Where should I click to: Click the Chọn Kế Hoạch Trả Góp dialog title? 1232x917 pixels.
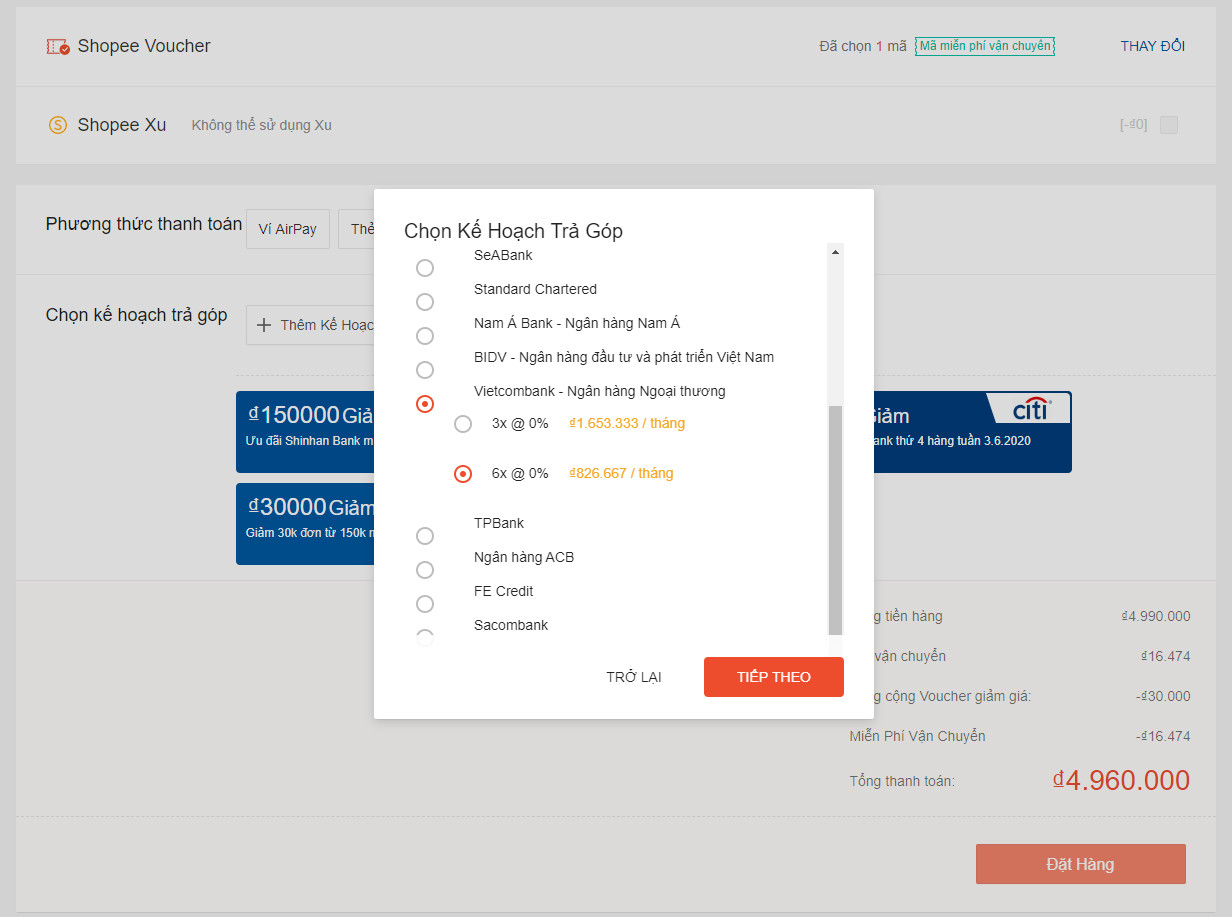(x=513, y=231)
